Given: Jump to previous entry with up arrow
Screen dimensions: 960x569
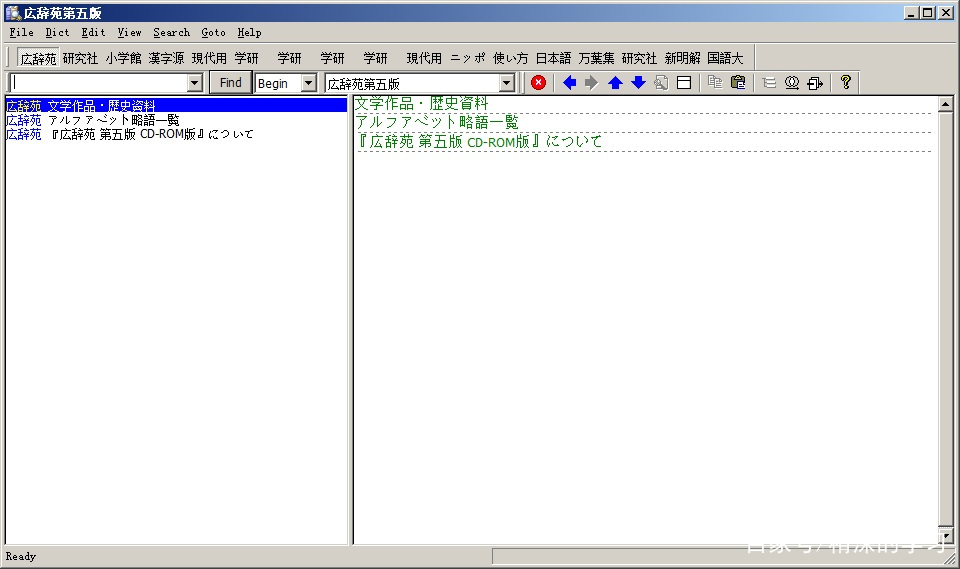Looking at the screenshot, I should [615, 83].
